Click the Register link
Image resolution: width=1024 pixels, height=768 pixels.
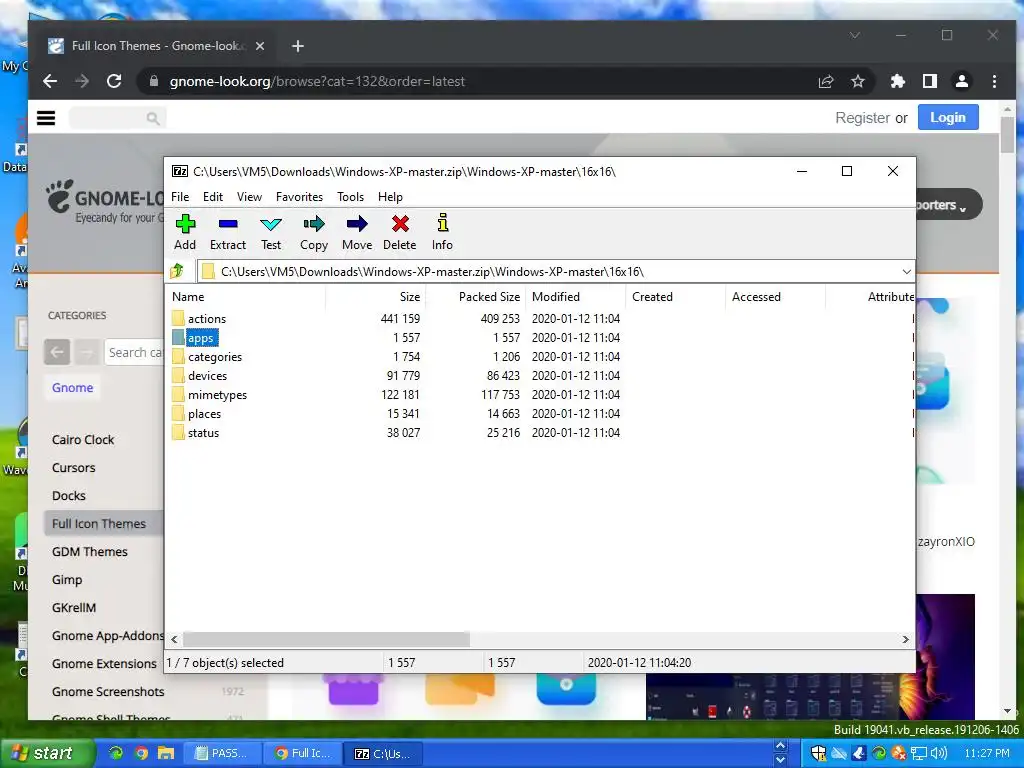862,118
